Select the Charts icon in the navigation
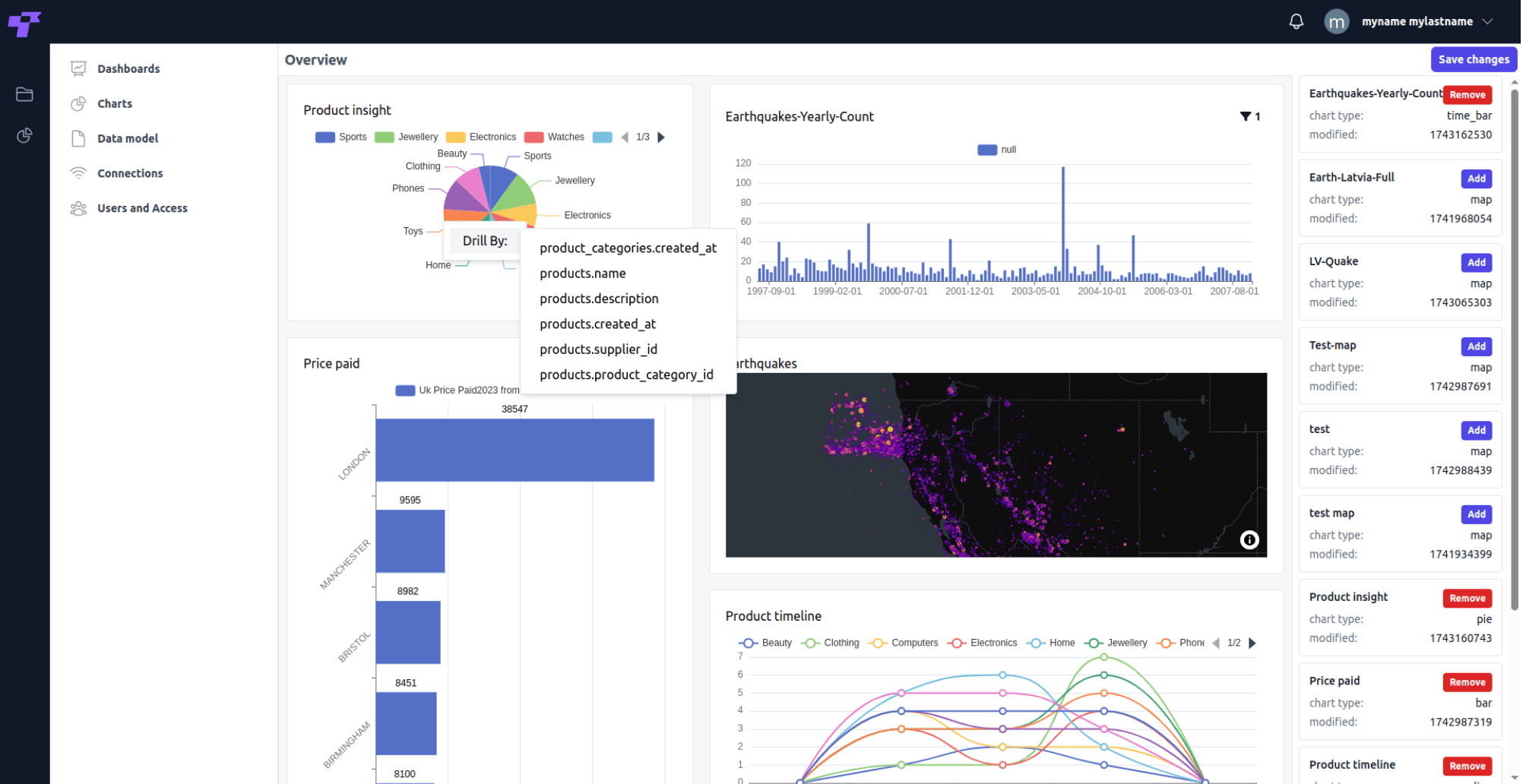This screenshot has height=784, width=1523. pyautogui.click(x=78, y=103)
